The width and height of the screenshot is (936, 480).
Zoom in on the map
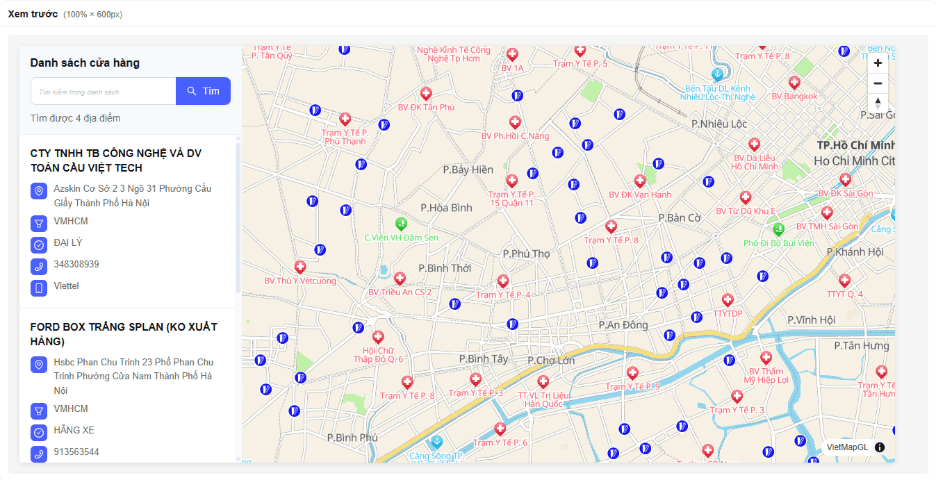[878, 63]
